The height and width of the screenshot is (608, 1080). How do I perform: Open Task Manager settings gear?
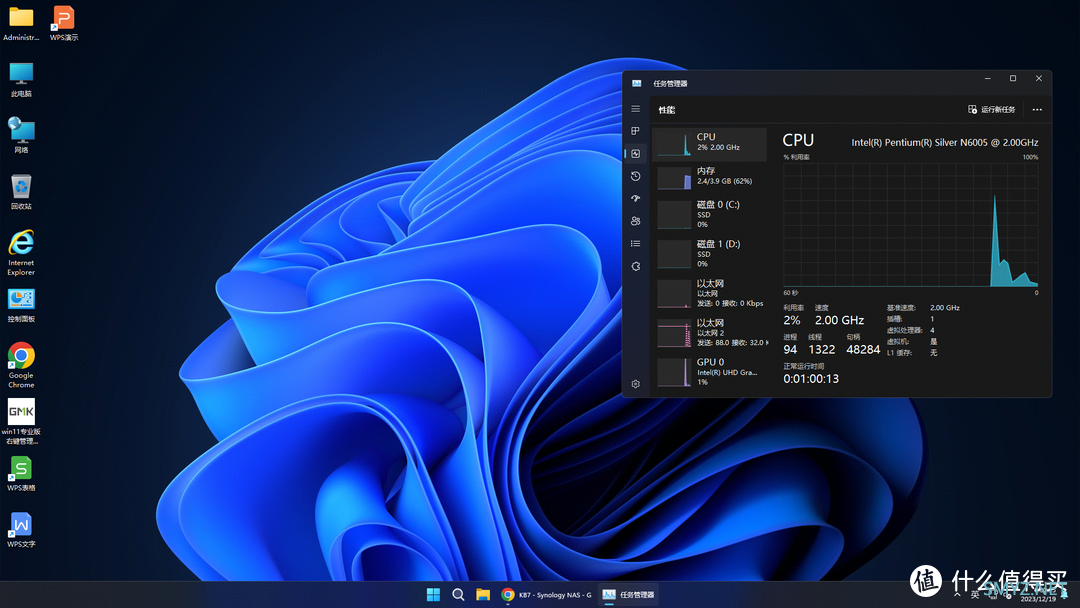pos(636,384)
